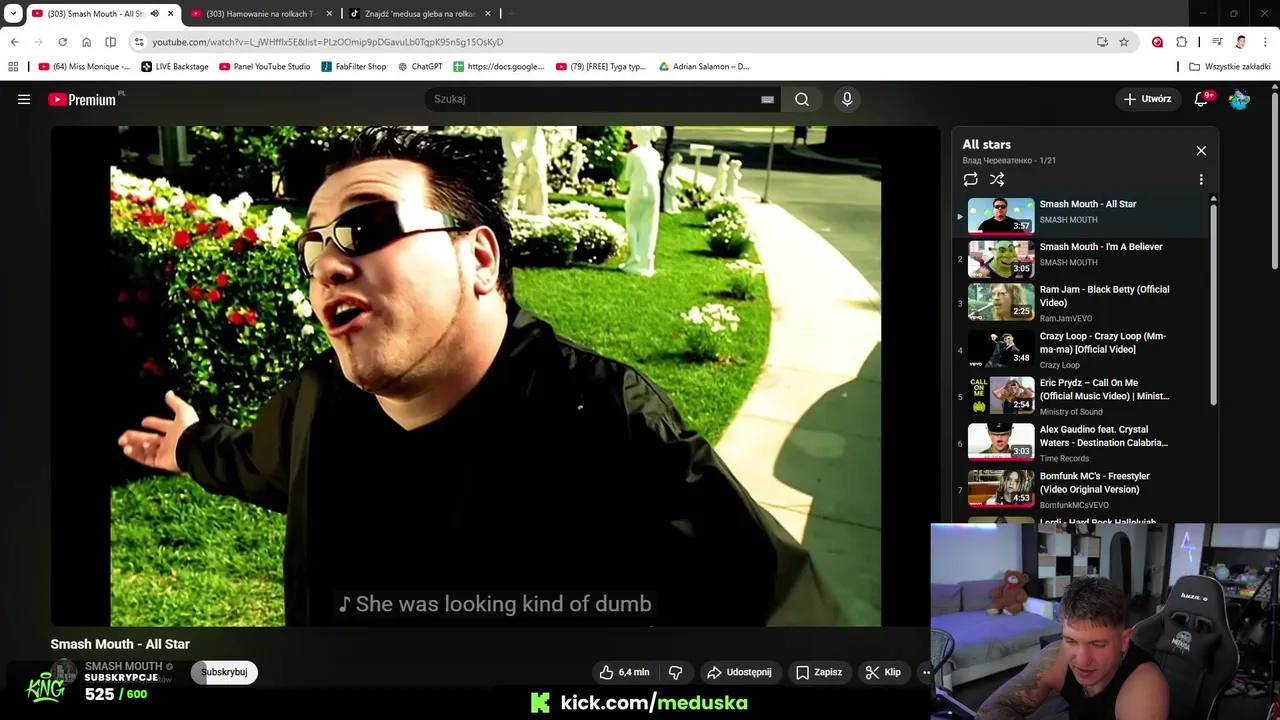Click the site info icon in address bar
Image resolution: width=1280 pixels, height=720 pixels.
pos(139,42)
